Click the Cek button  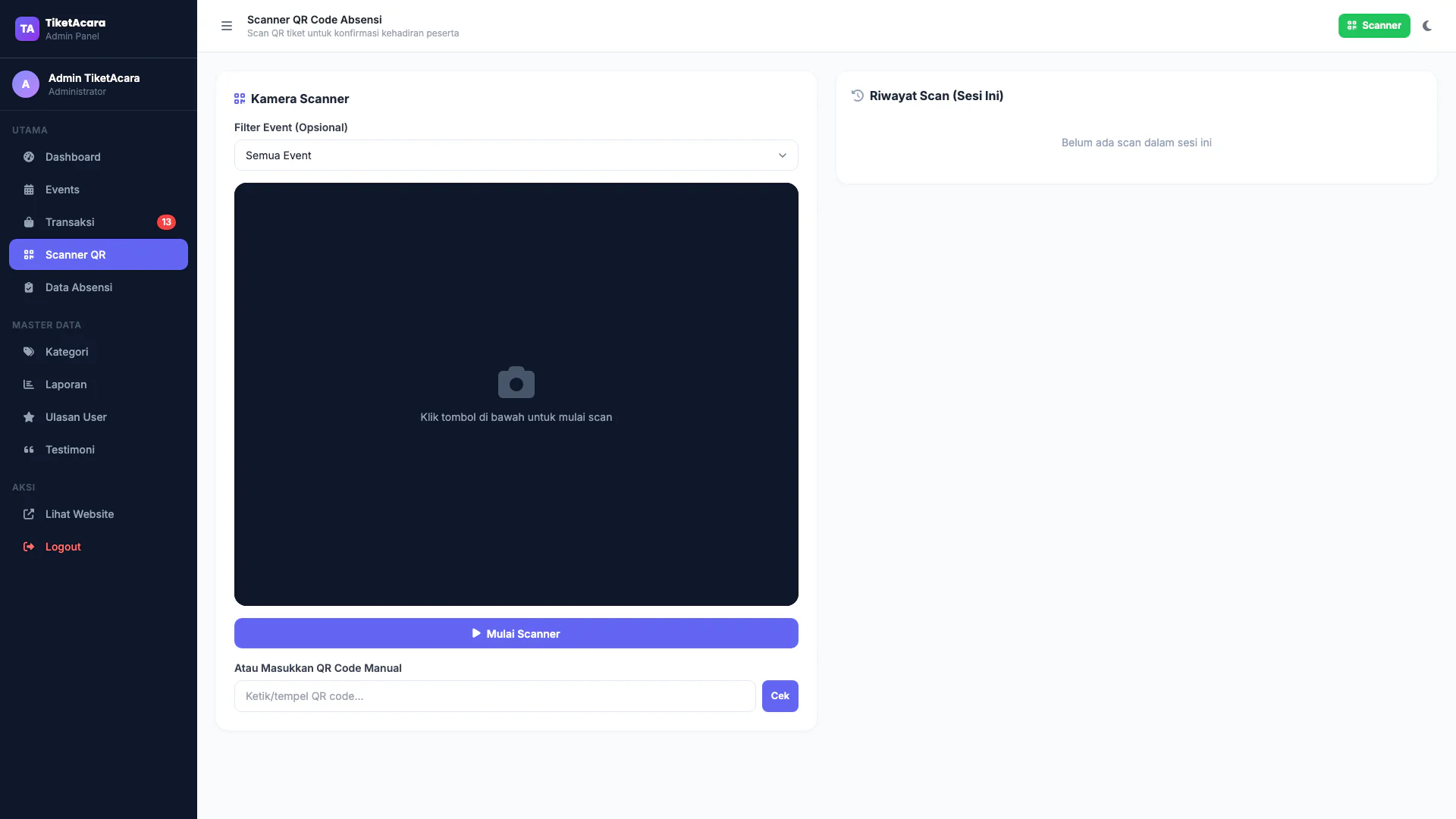click(x=780, y=696)
